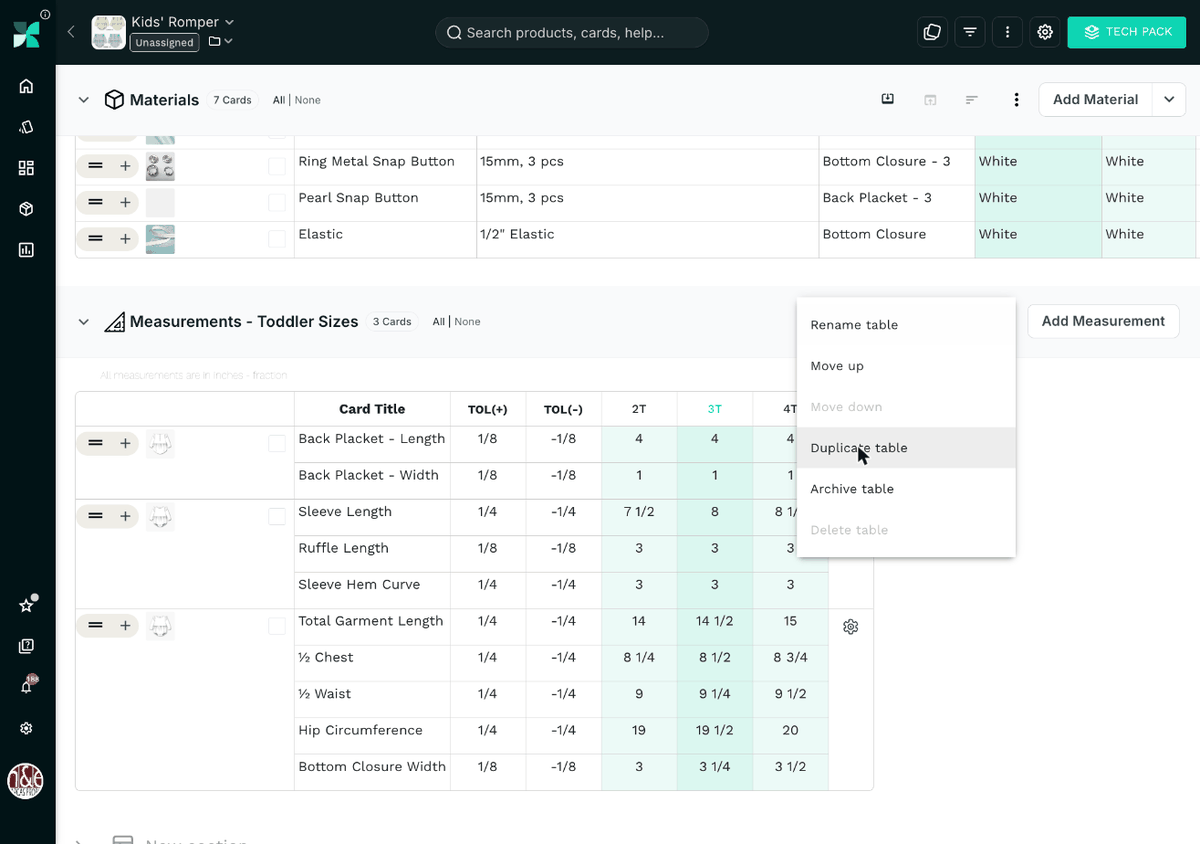Collapse Measurements - Toddler Sizes section

click(84, 322)
